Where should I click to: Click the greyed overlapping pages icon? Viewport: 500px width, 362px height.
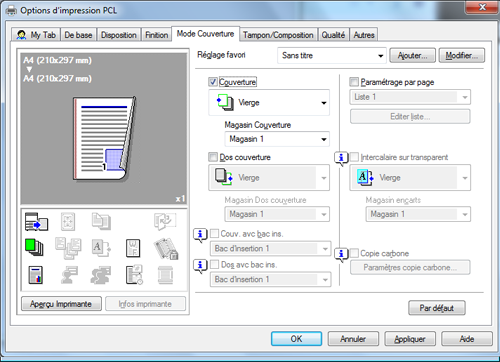pos(101,221)
